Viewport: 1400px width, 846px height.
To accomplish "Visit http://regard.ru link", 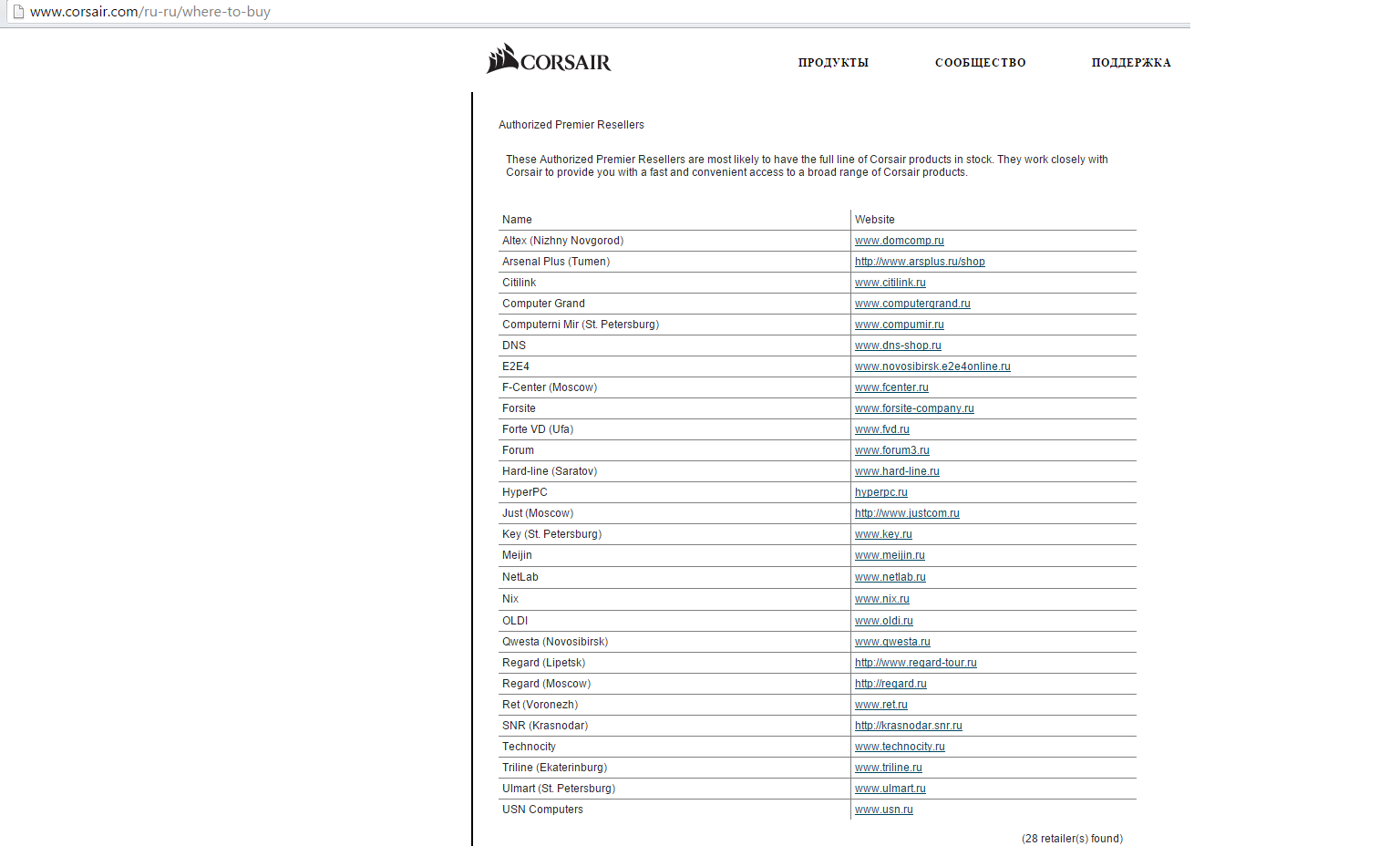I will tap(890, 684).
